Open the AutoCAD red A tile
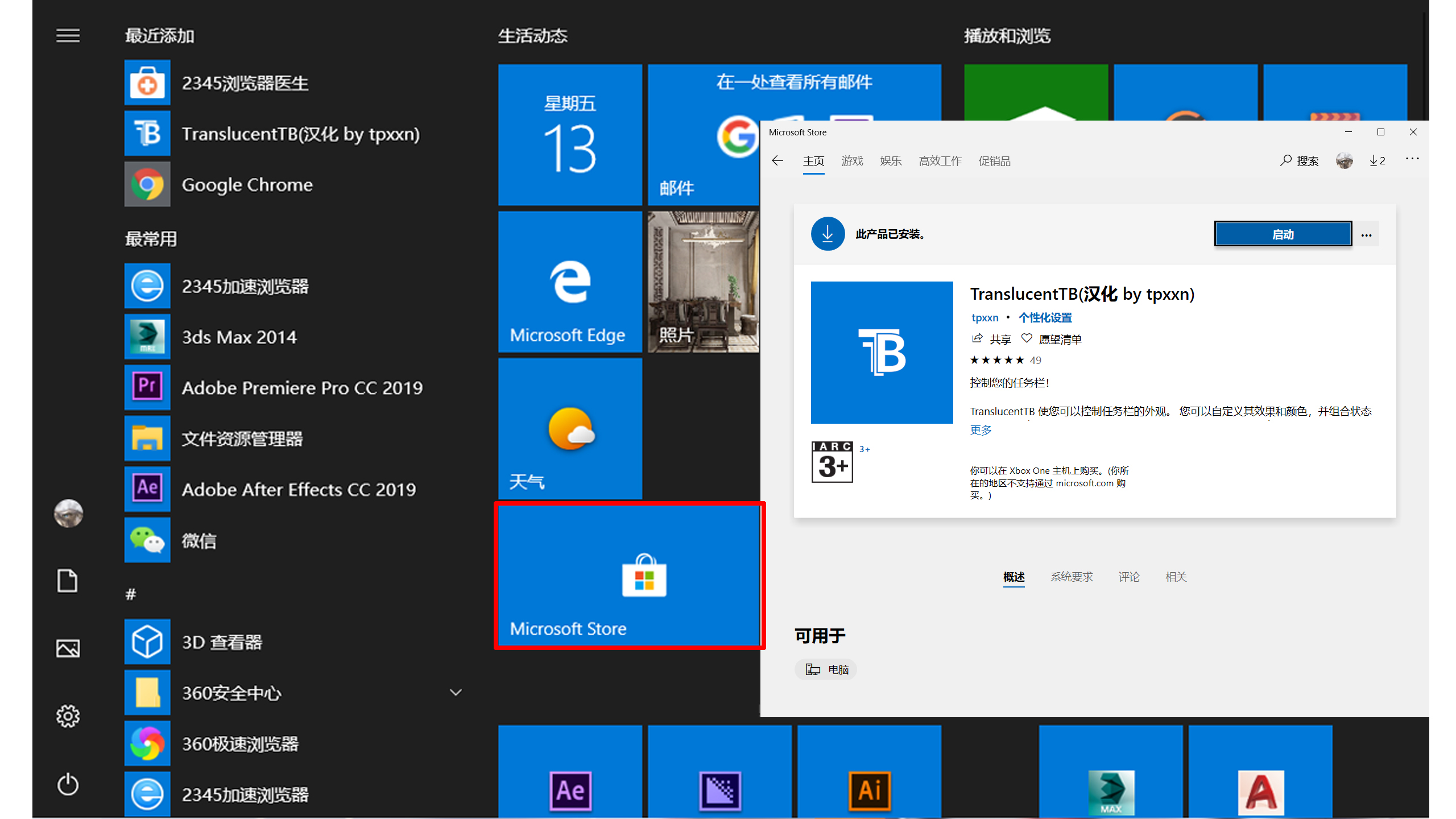This screenshot has height=819, width=1456. (x=1260, y=771)
